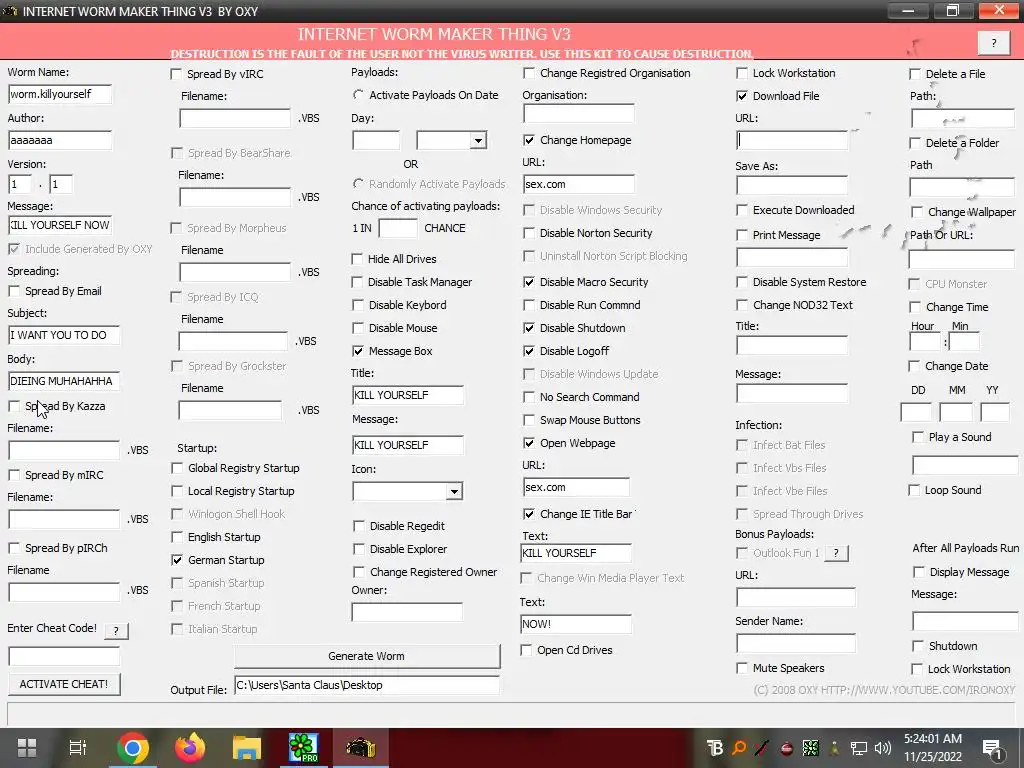Toggle the Open Cd Drives checkbox
Viewport: 1024px width, 768px height.
[526, 650]
